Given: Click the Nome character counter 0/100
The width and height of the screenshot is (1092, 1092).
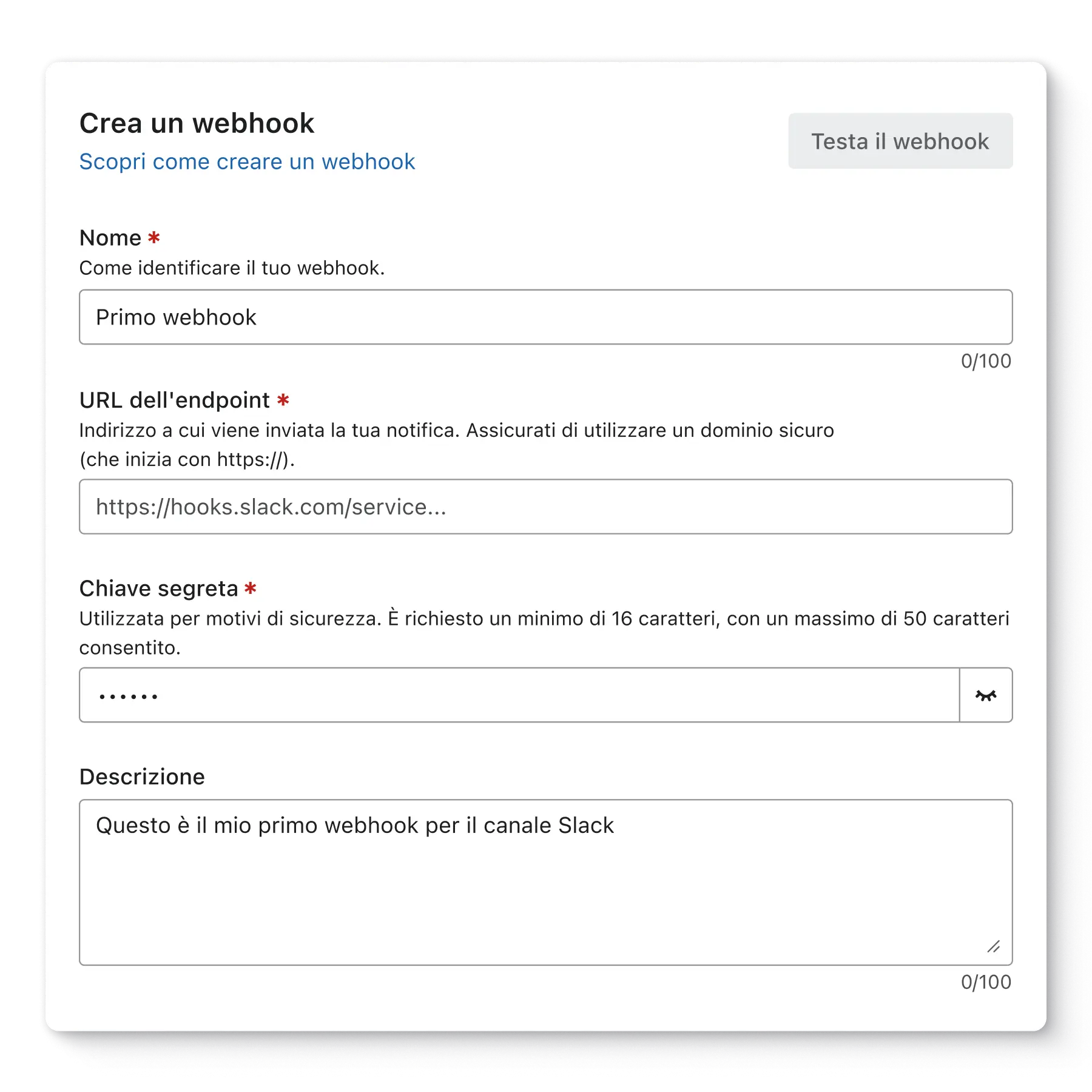Looking at the screenshot, I should click(986, 361).
